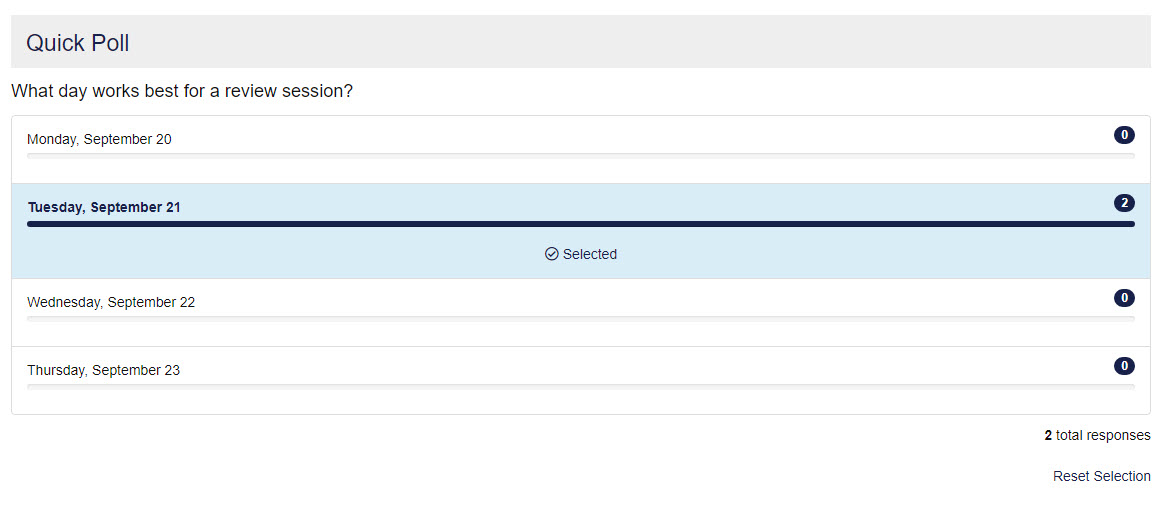Click the bold number before total responses
The width and height of the screenshot is (1167, 517).
[x=1048, y=435]
